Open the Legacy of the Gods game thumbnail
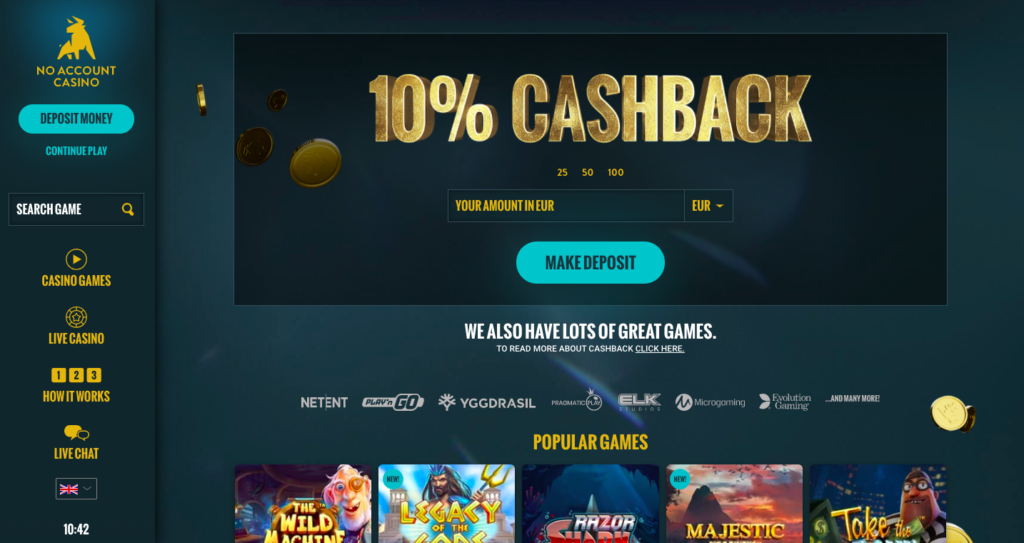Viewport: 1024px width, 543px height. (x=447, y=504)
